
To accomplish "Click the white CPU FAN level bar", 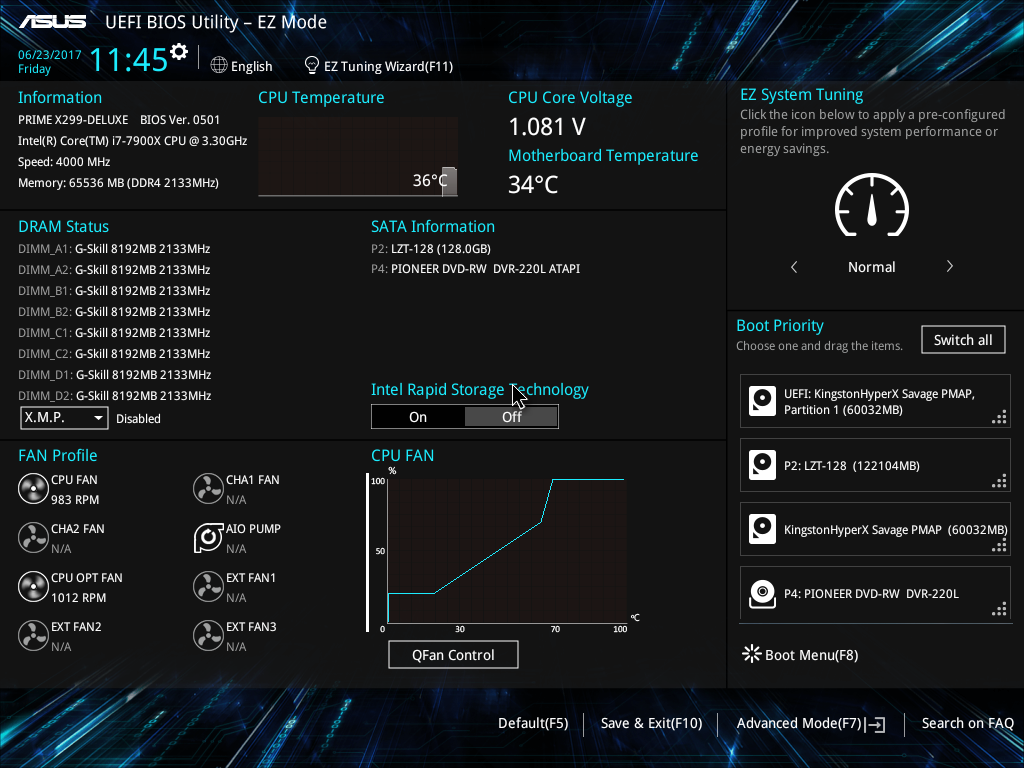I will tap(367, 552).
